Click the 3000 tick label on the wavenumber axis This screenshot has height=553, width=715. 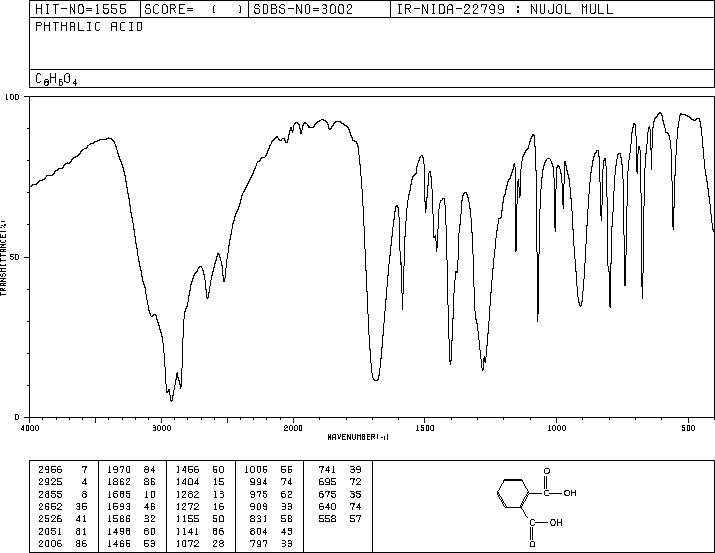(x=161, y=428)
